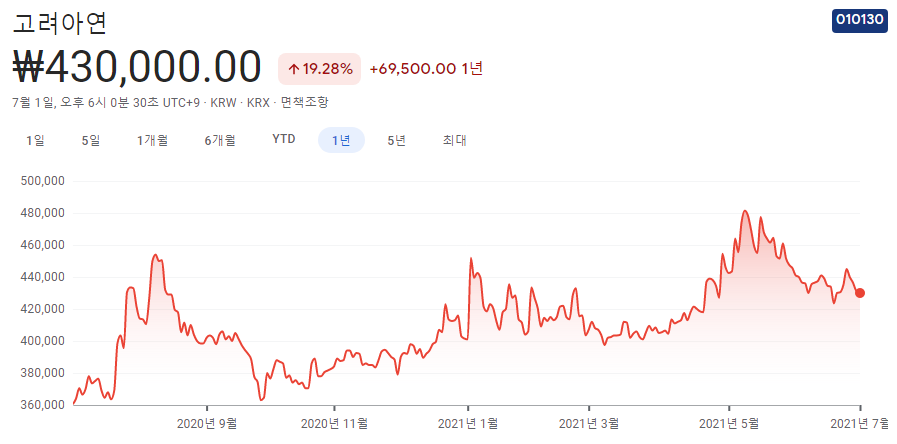Click the 2021년 3월 axis label
Viewport: 897px width, 444px height.
coord(589,424)
